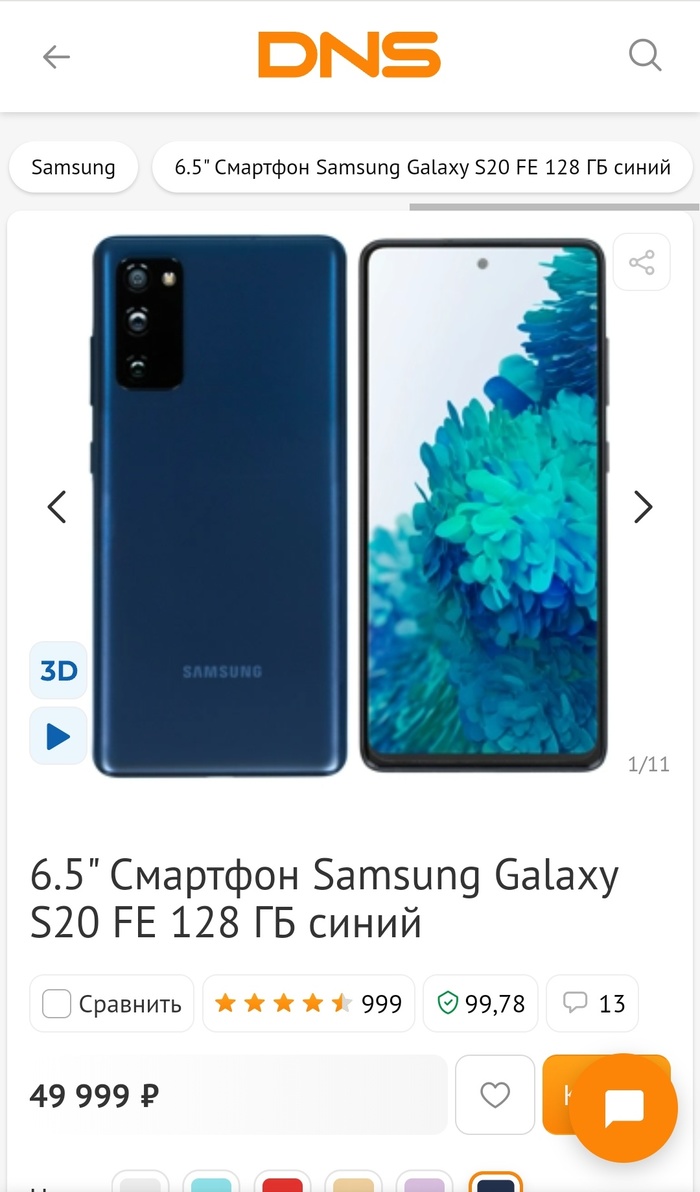The image size is (700, 1192).
Task: View the 99,78 reliability score
Action: [480, 1003]
